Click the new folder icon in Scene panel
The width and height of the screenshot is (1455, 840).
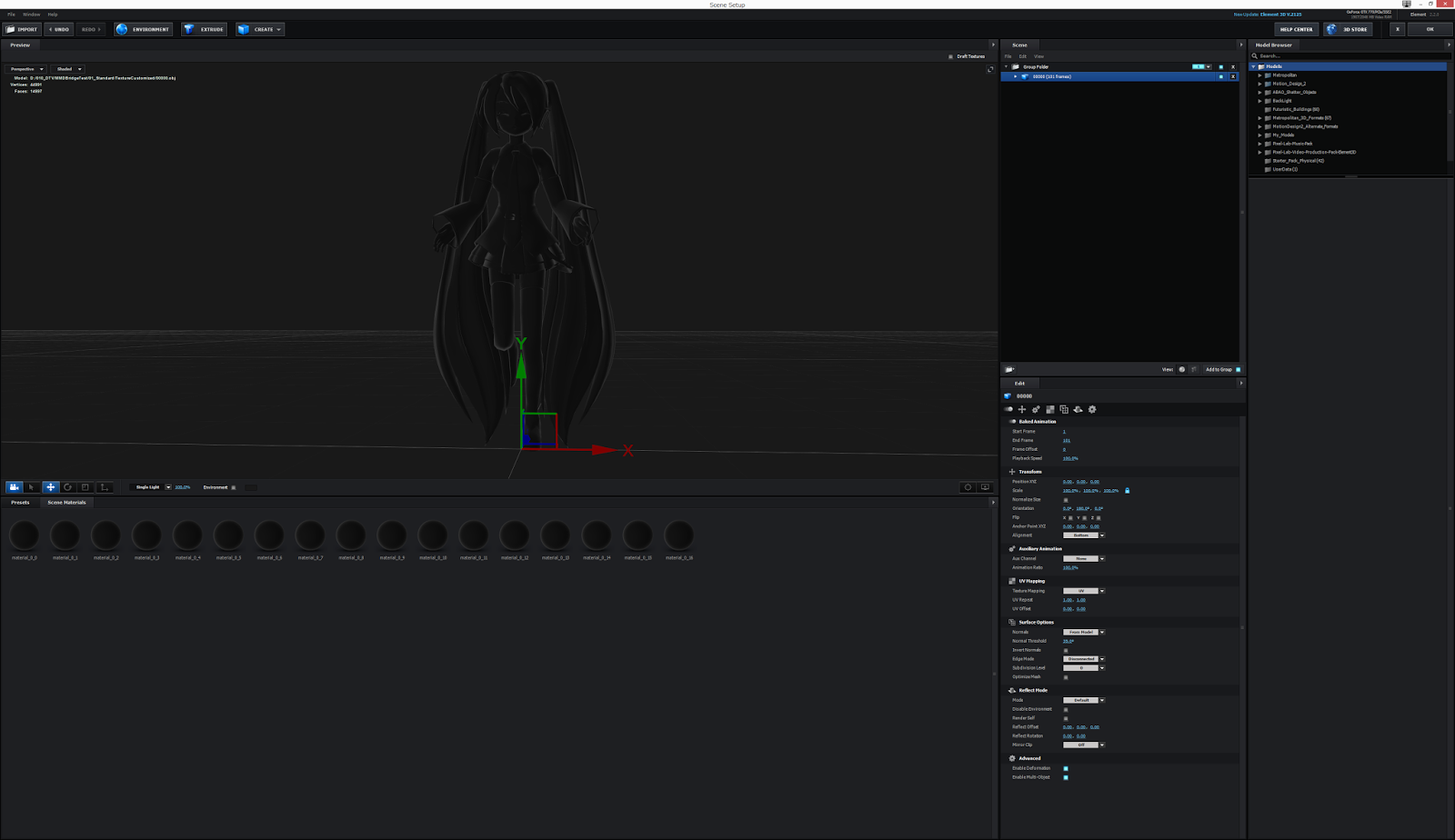coord(1009,369)
